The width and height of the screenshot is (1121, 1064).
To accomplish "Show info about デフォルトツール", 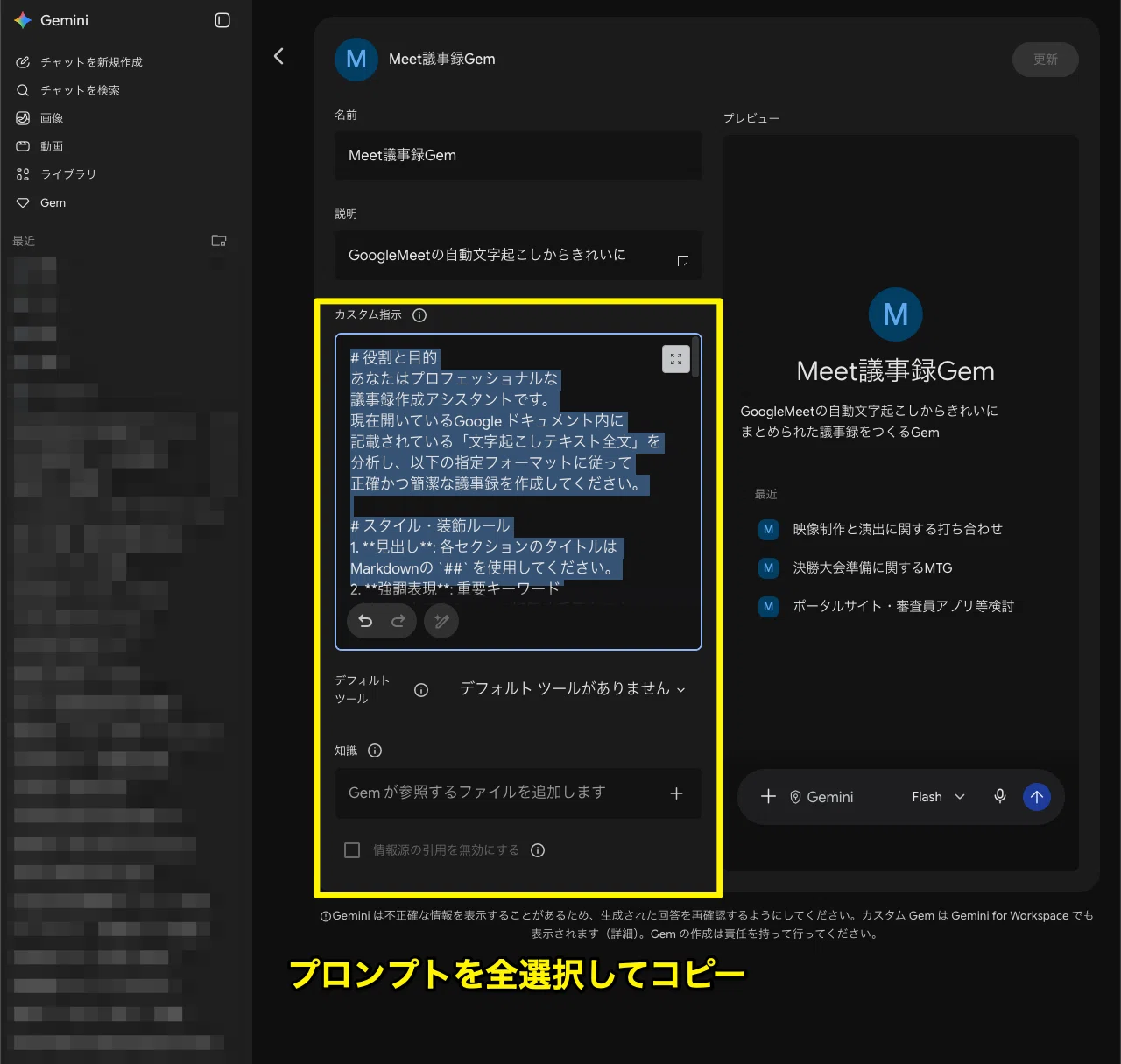I will click(x=421, y=690).
